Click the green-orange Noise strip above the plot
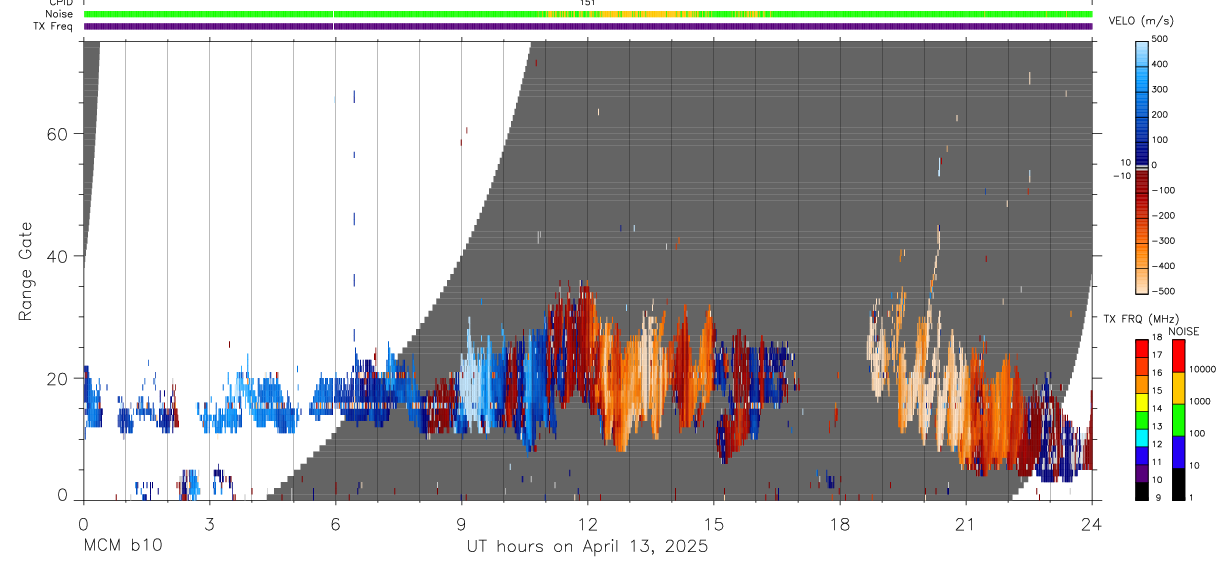Viewport: 1228px width, 567px height. (588, 14)
